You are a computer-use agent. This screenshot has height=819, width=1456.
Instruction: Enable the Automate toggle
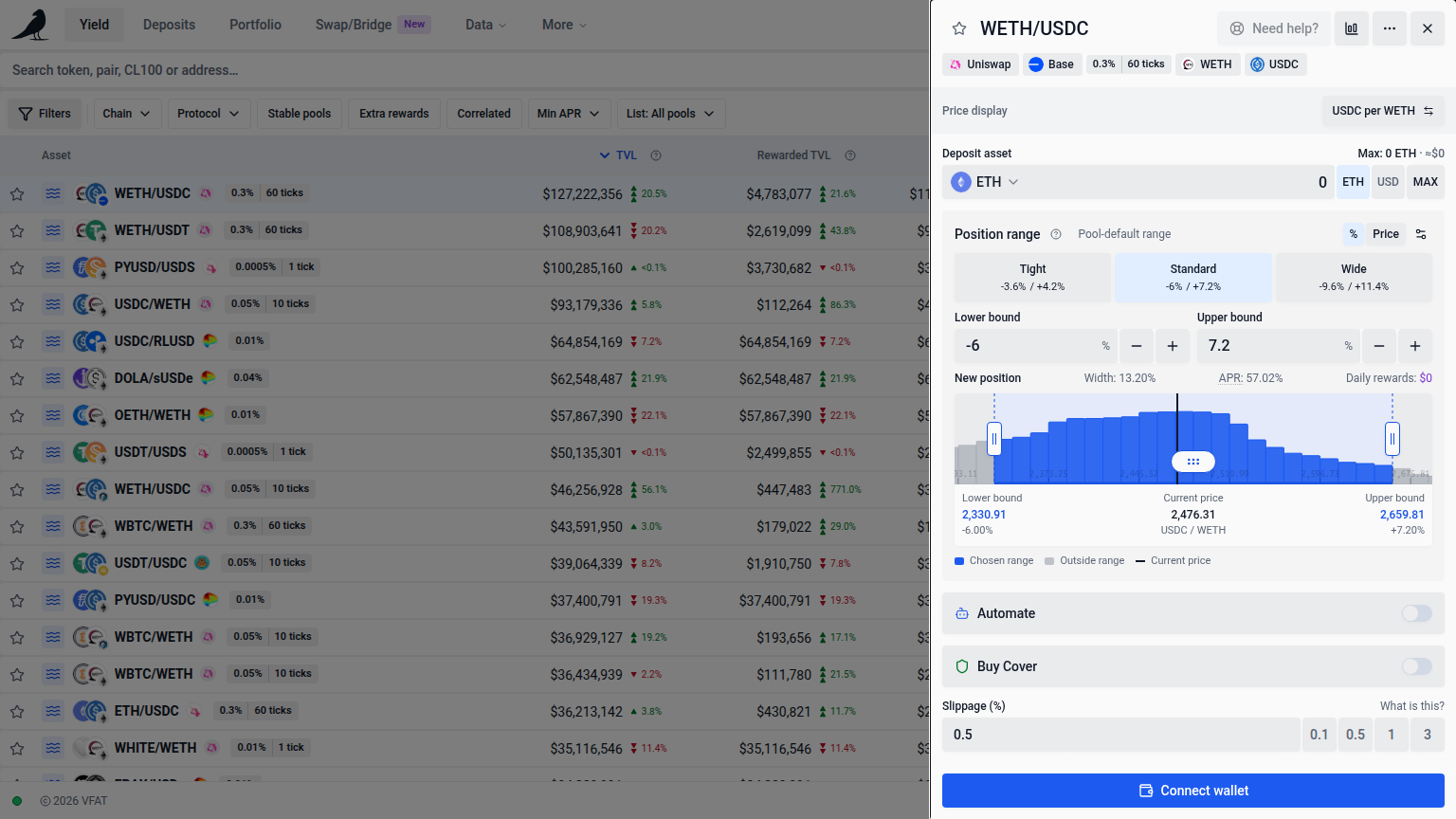click(x=1417, y=613)
